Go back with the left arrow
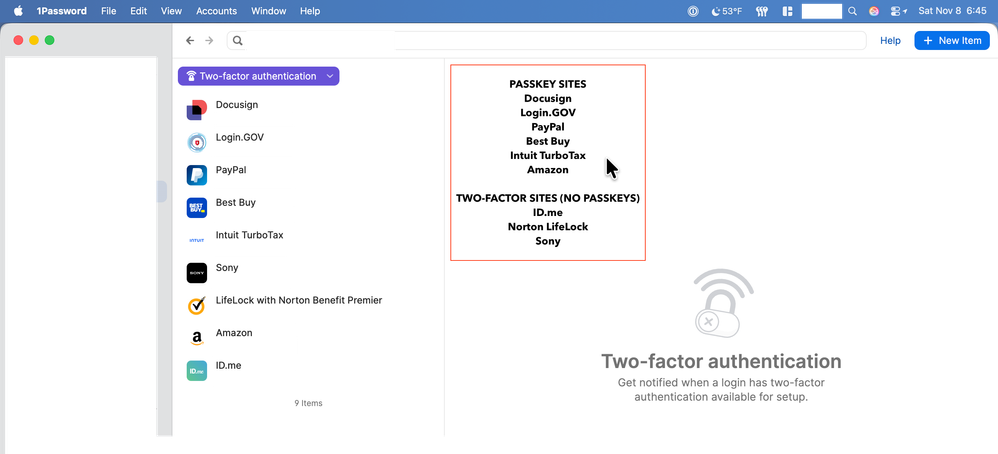Image resolution: width=998 pixels, height=454 pixels. click(x=190, y=41)
